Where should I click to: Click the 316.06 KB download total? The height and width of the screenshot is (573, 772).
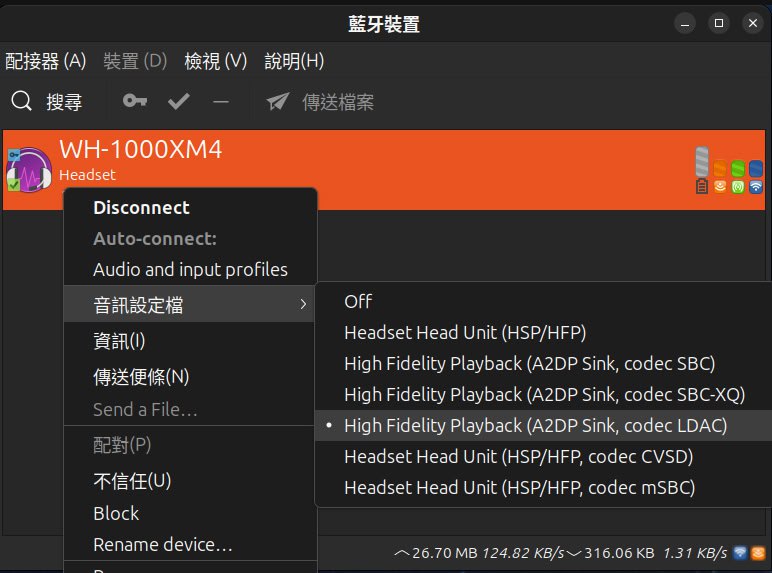pyautogui.click(x=619, y=553)
